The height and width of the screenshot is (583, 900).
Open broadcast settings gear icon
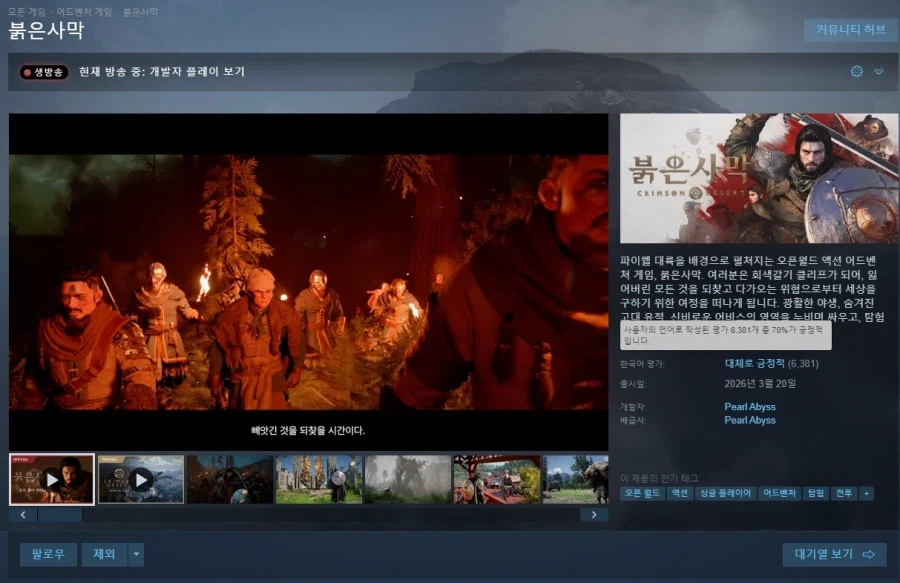point(856,72)
